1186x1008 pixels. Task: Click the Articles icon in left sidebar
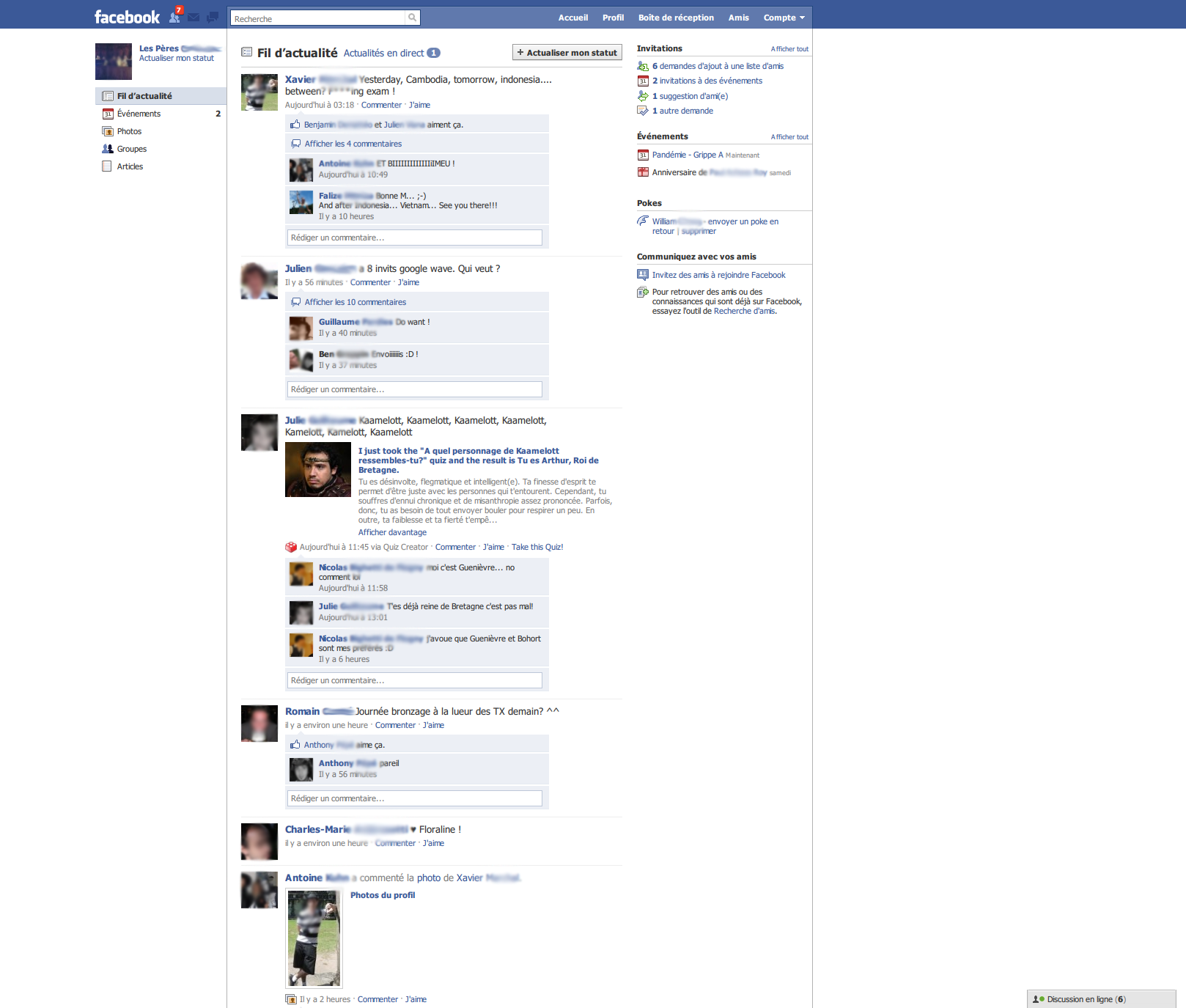click(108, 166)
